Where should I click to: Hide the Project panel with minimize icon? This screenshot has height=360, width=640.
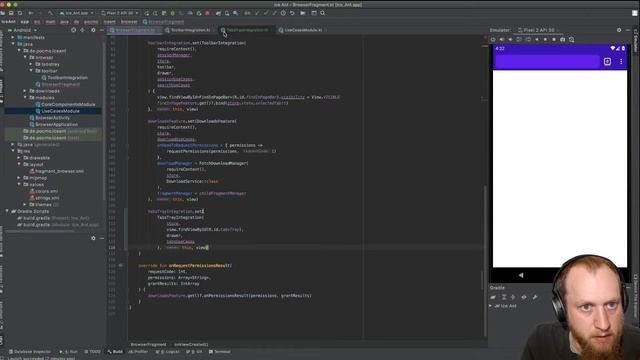[102, 30]
